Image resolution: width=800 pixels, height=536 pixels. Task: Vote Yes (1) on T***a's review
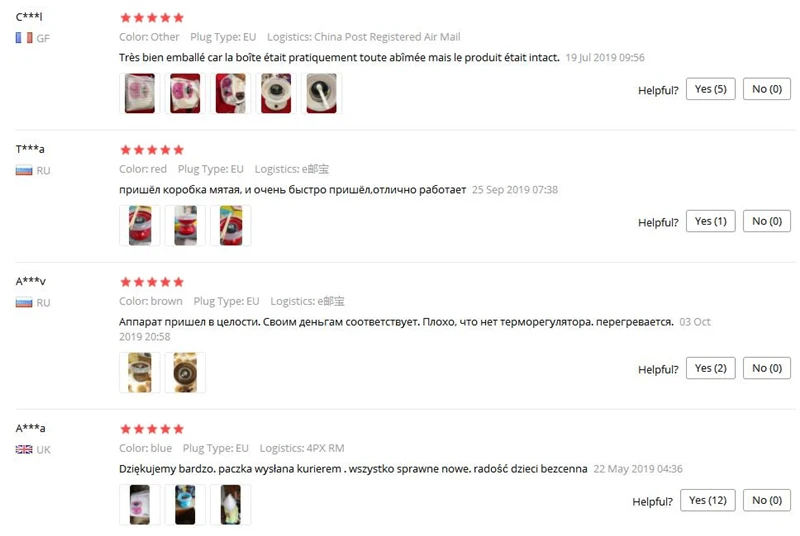click(710, 221)
